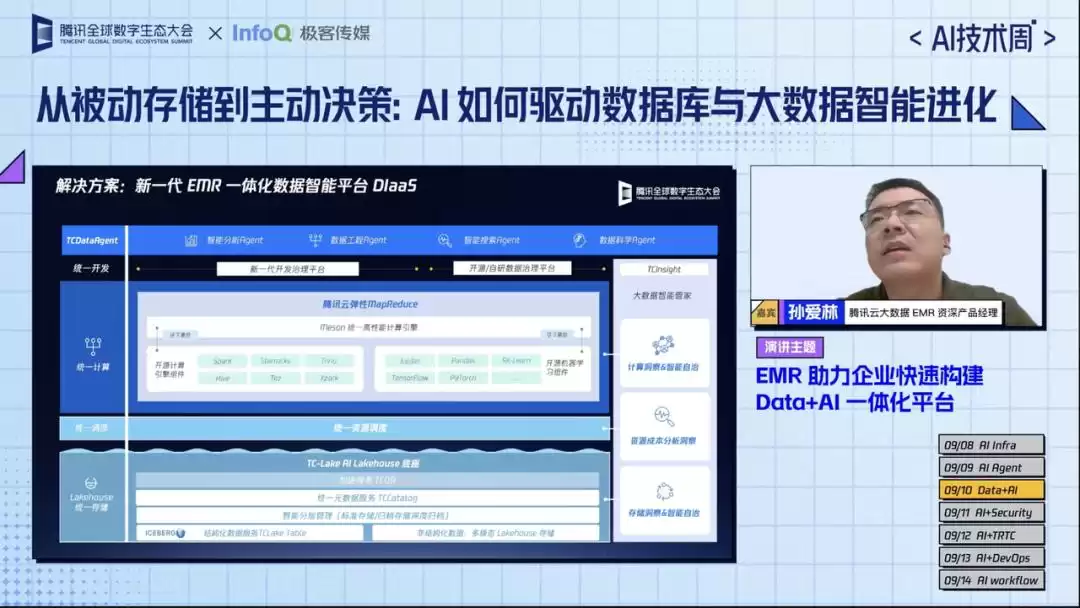Click the TensorFlow component chip
Screen dimensions: 1080x608
point(410,378)
